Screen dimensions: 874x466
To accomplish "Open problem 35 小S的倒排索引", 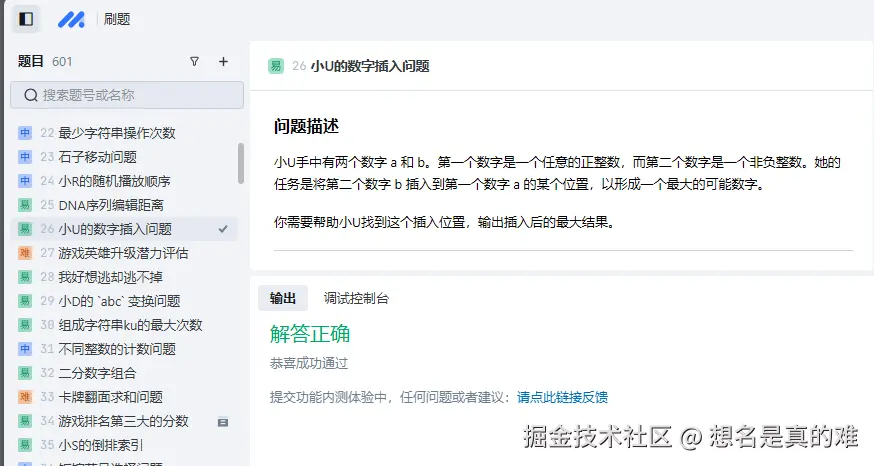I will pos(124,444).
